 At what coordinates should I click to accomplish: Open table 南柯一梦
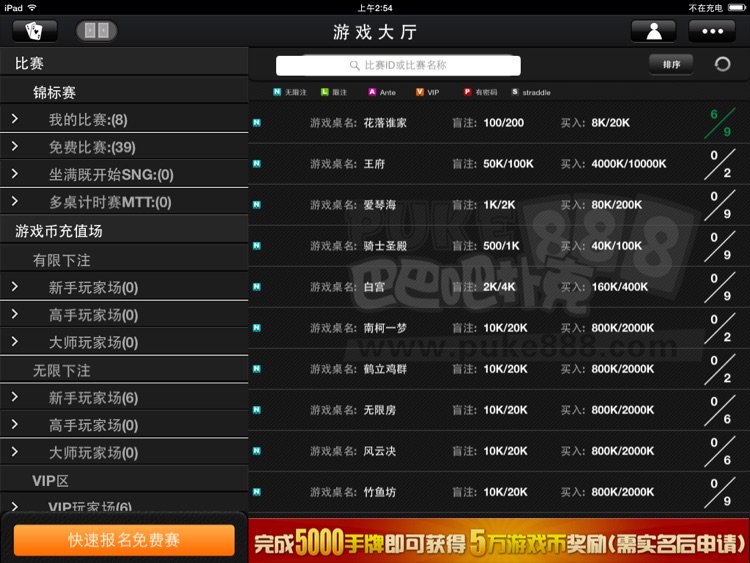499,328
